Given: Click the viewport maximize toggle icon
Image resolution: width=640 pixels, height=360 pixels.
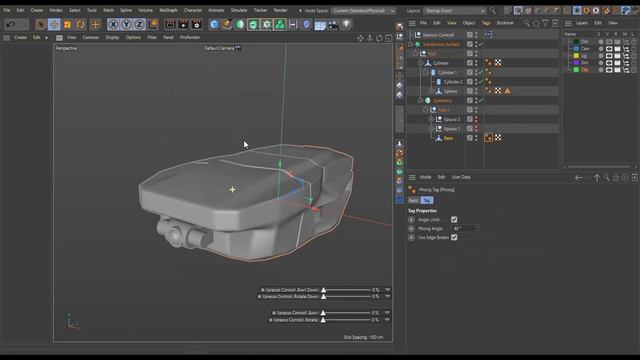Looking at the screenshot, I should click(x=389, y=38).
